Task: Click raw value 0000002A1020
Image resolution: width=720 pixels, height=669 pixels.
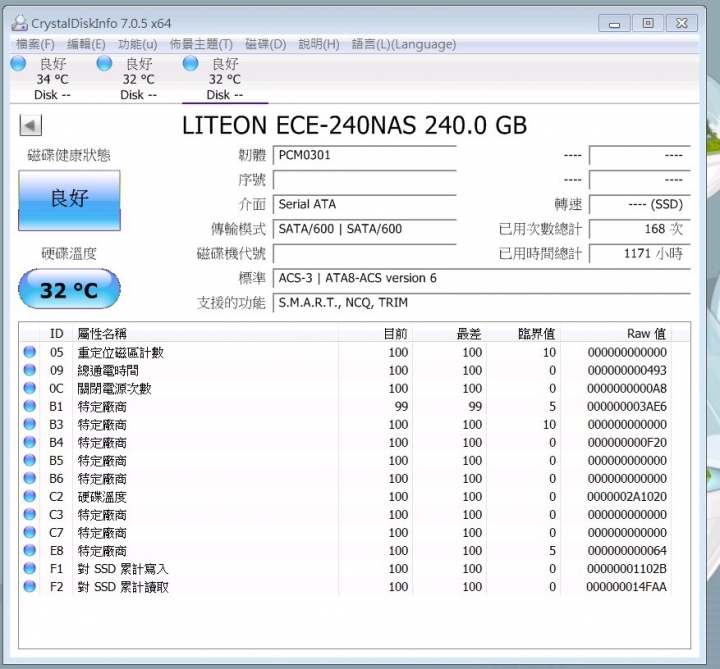Action: point(627,496)
